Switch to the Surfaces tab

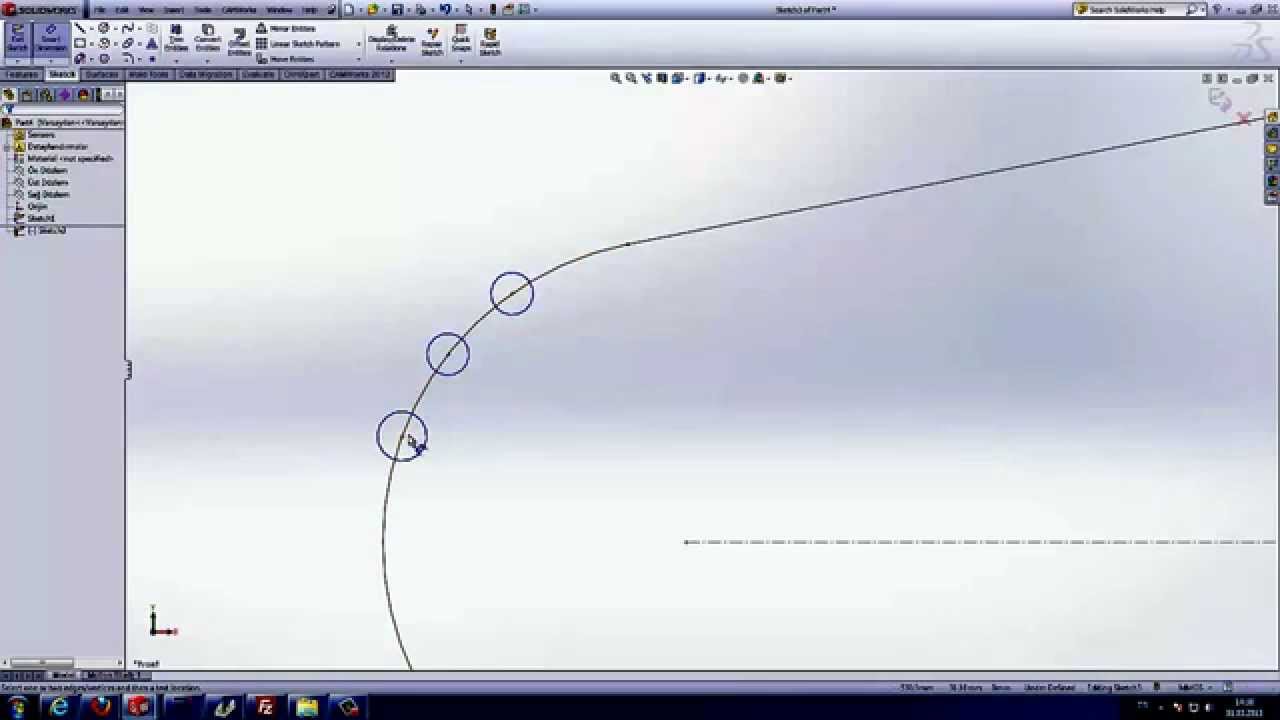[101, 75]
